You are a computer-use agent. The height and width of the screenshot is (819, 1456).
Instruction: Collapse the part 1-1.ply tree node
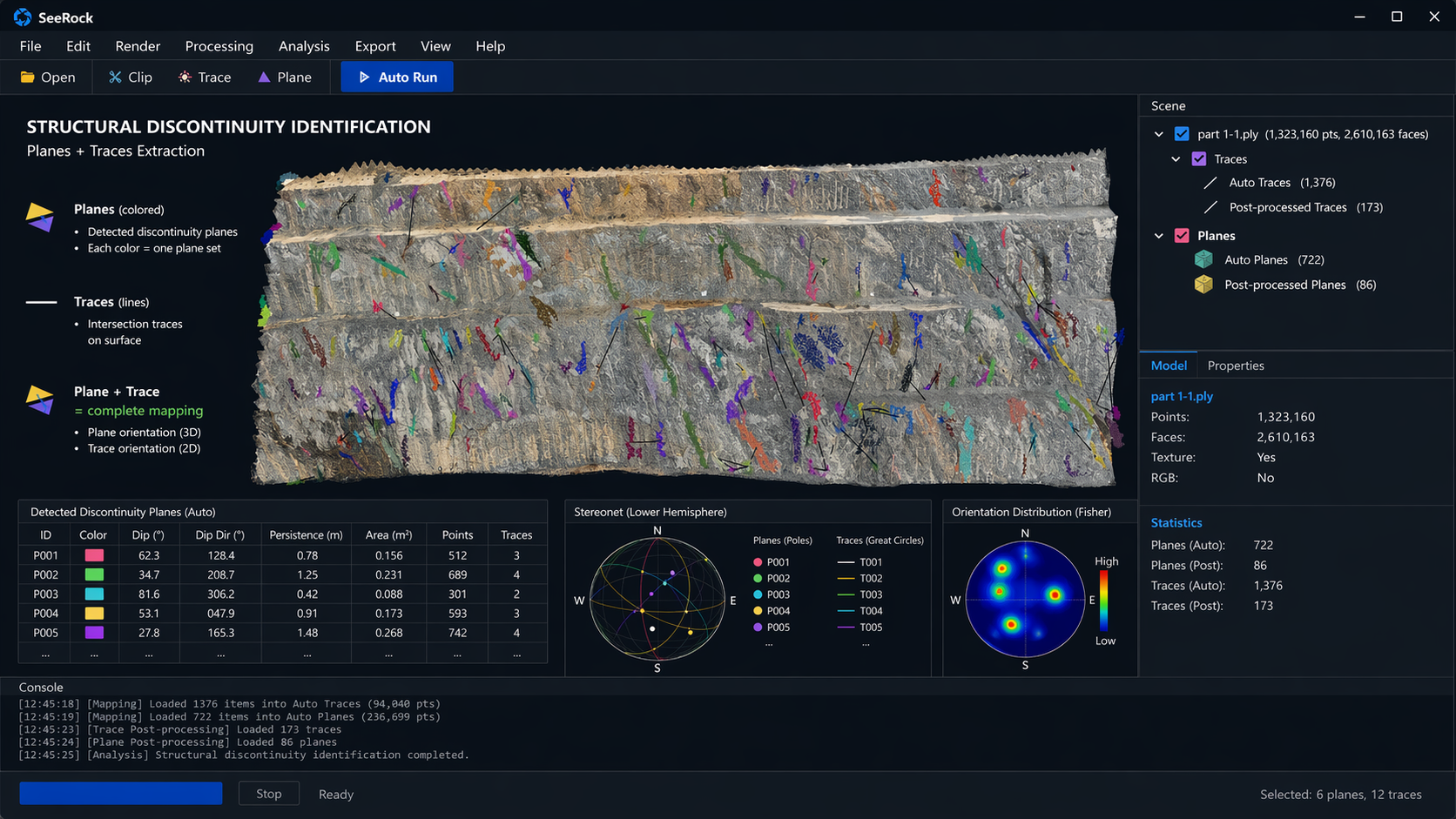pos(1159,134)
